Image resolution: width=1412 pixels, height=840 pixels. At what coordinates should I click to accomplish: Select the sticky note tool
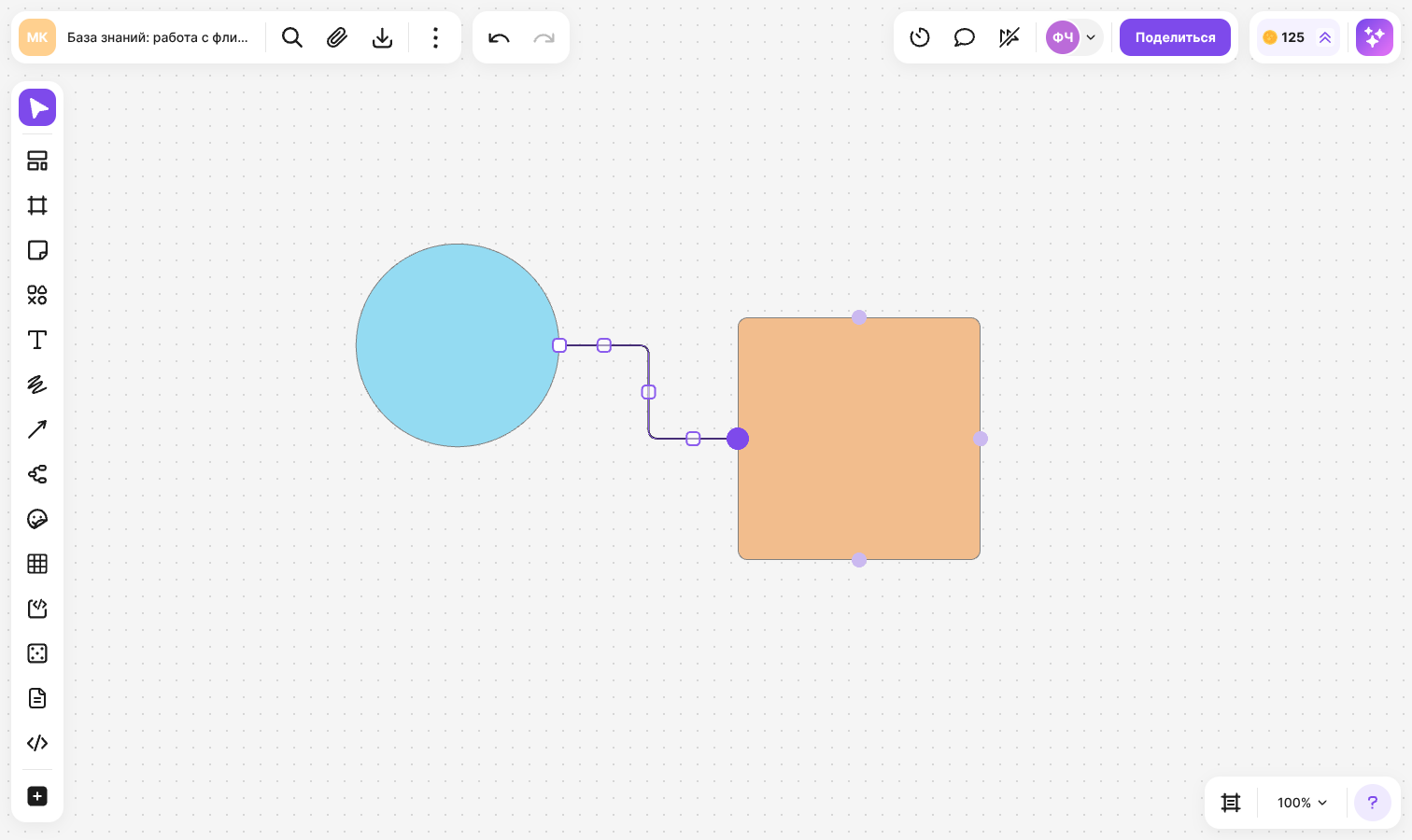pos(37,250)
